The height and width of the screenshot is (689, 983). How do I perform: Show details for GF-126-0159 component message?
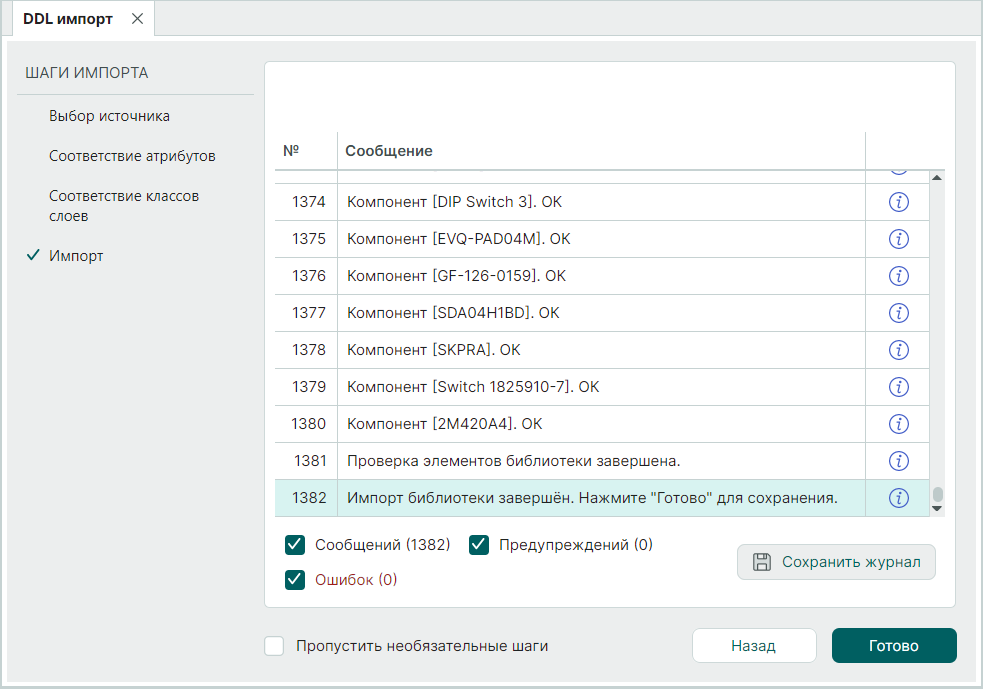pos(898,276)
